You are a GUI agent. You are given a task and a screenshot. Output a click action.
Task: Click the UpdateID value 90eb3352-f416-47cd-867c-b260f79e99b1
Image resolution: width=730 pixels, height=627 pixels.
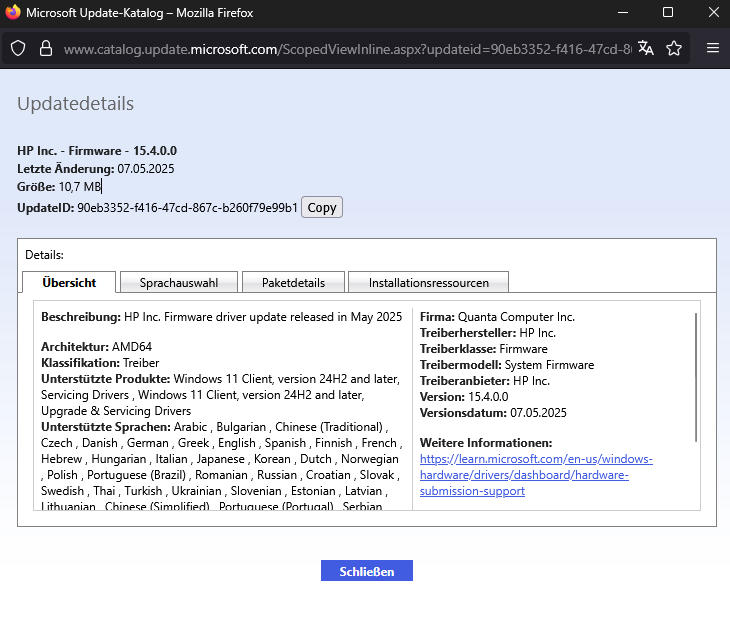187,208
